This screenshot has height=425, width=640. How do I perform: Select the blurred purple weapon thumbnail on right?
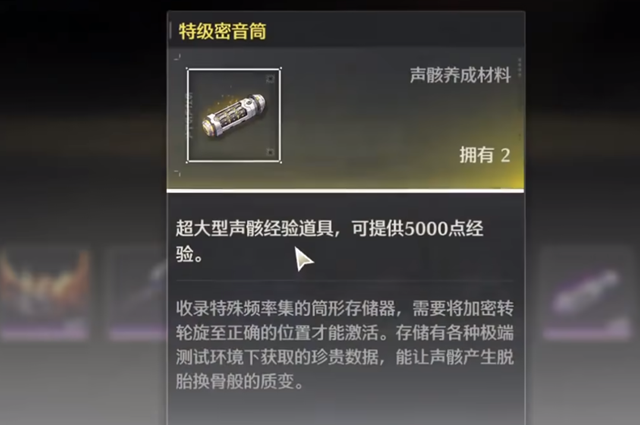point(587,292)
